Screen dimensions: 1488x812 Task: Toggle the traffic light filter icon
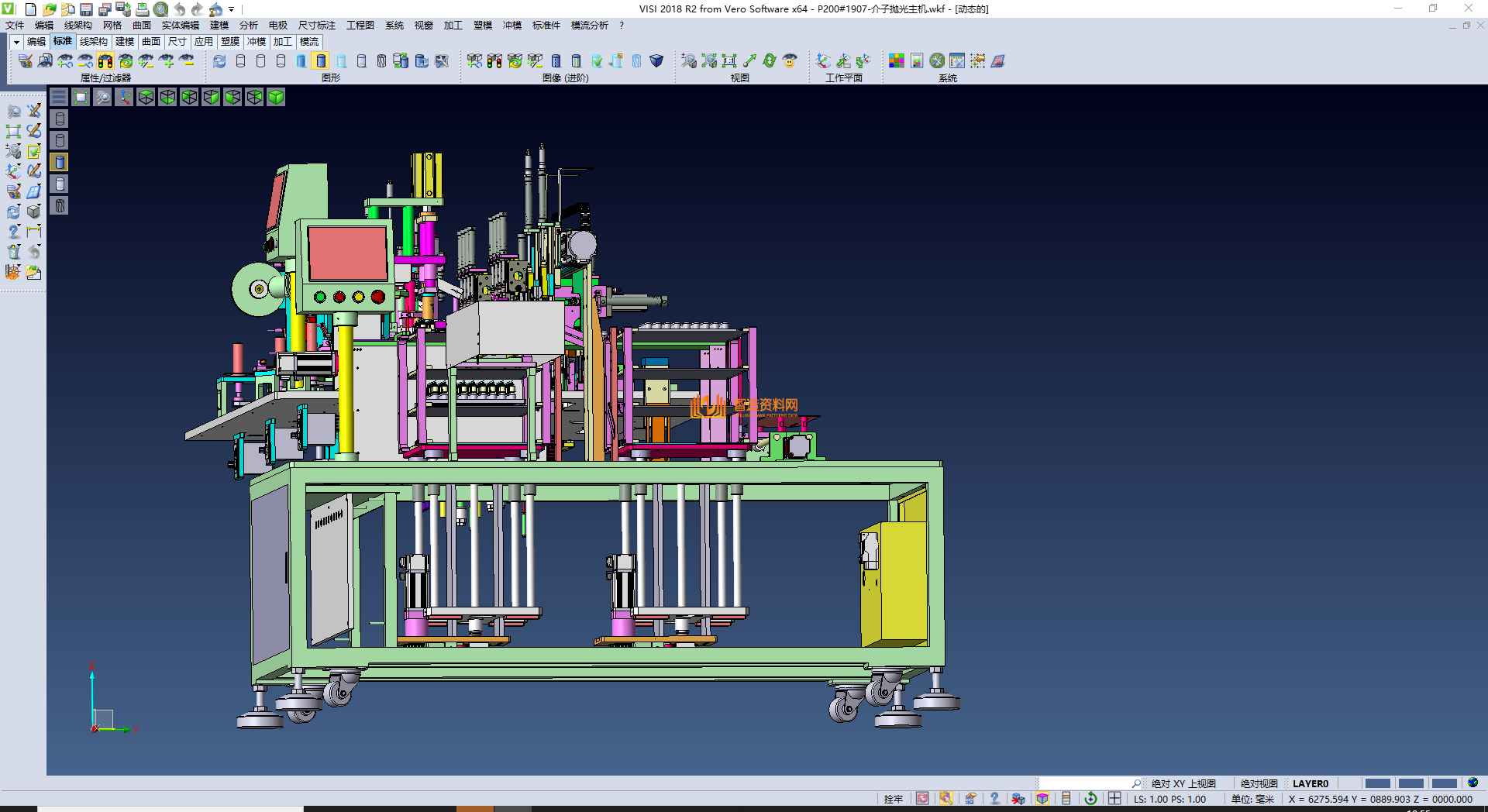pos(105,61)
